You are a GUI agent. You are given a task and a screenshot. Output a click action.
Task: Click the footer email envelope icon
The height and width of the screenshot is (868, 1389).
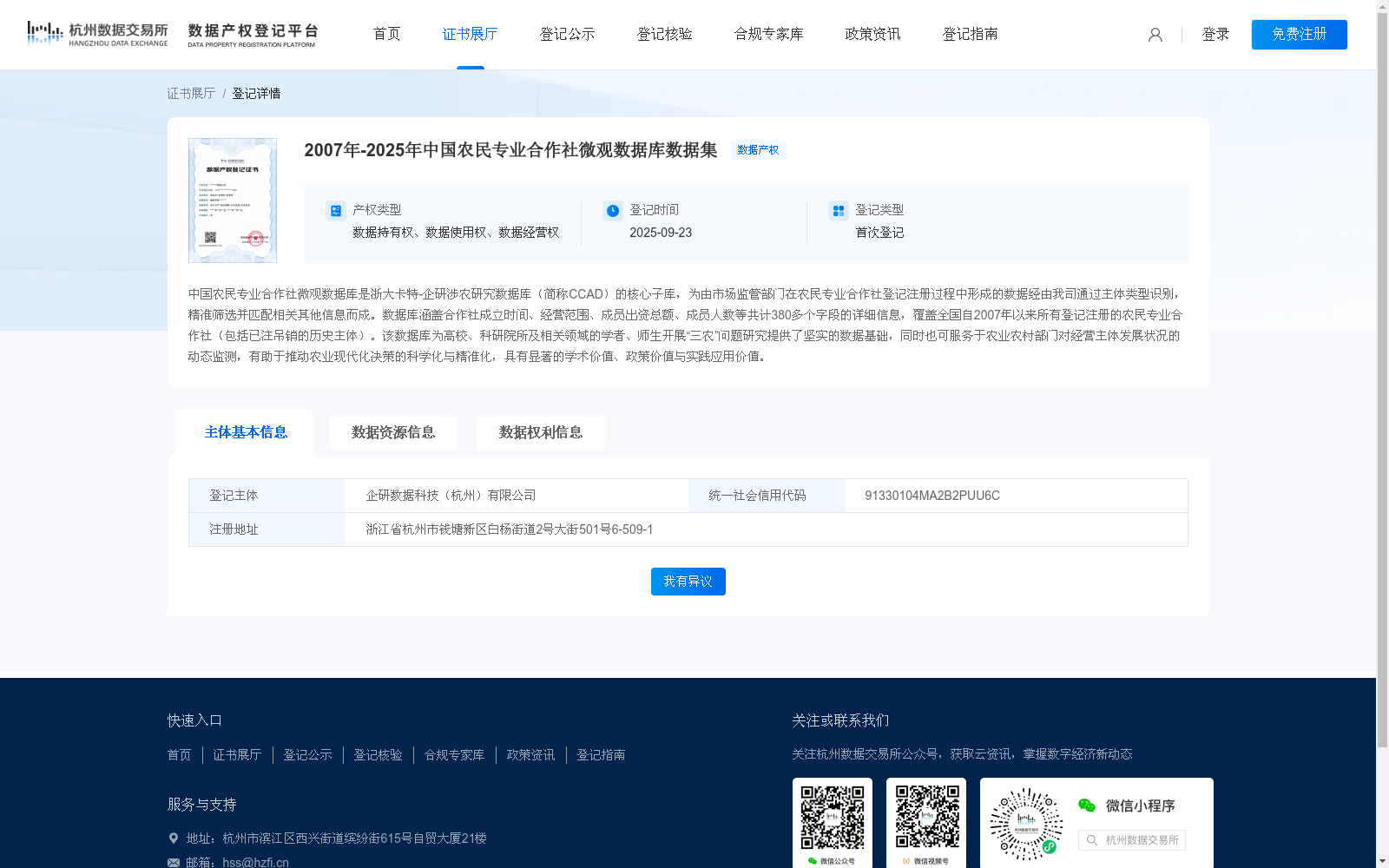(174, 862)
